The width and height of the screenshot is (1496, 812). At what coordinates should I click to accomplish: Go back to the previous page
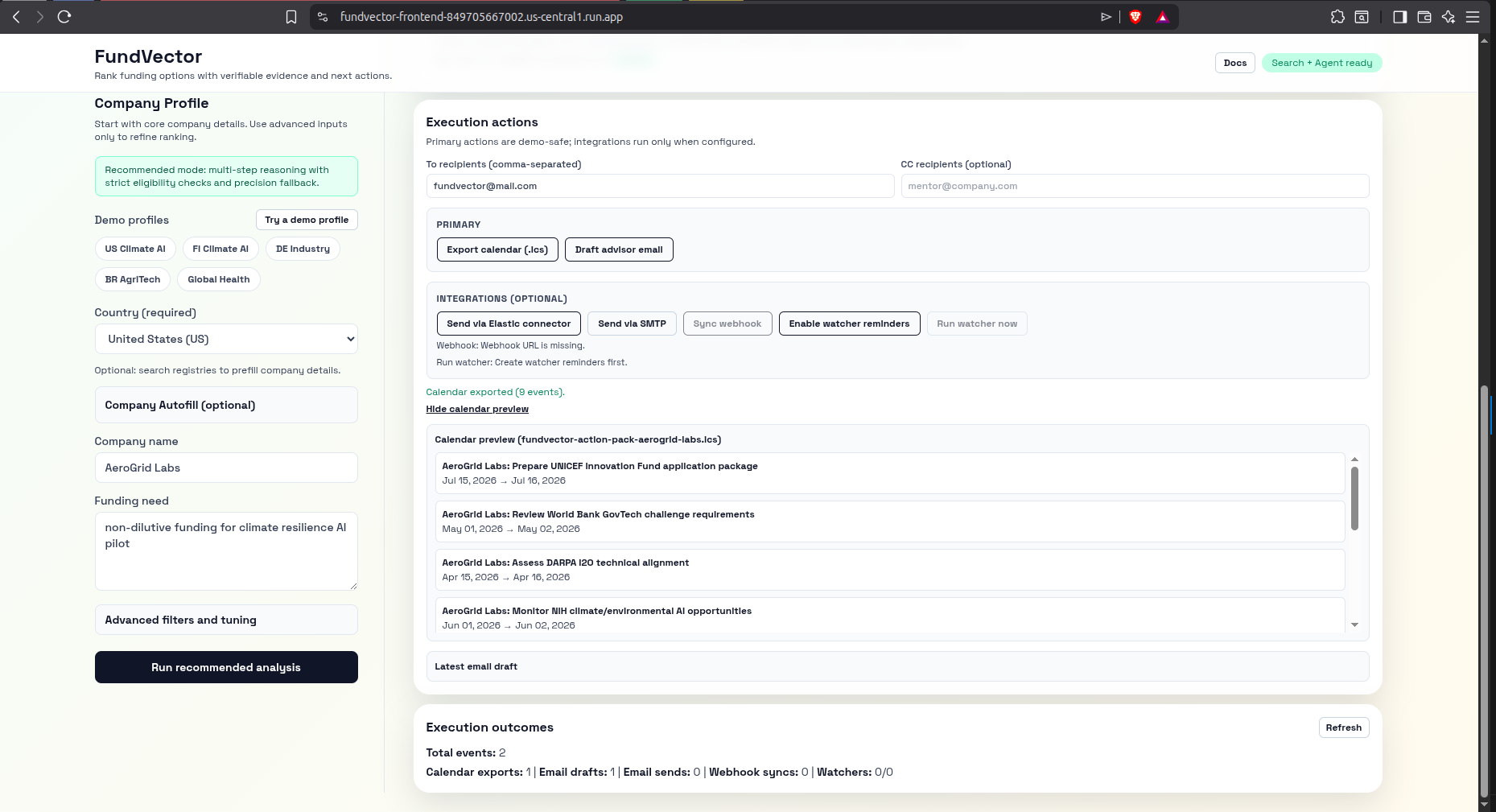point(16,17)
